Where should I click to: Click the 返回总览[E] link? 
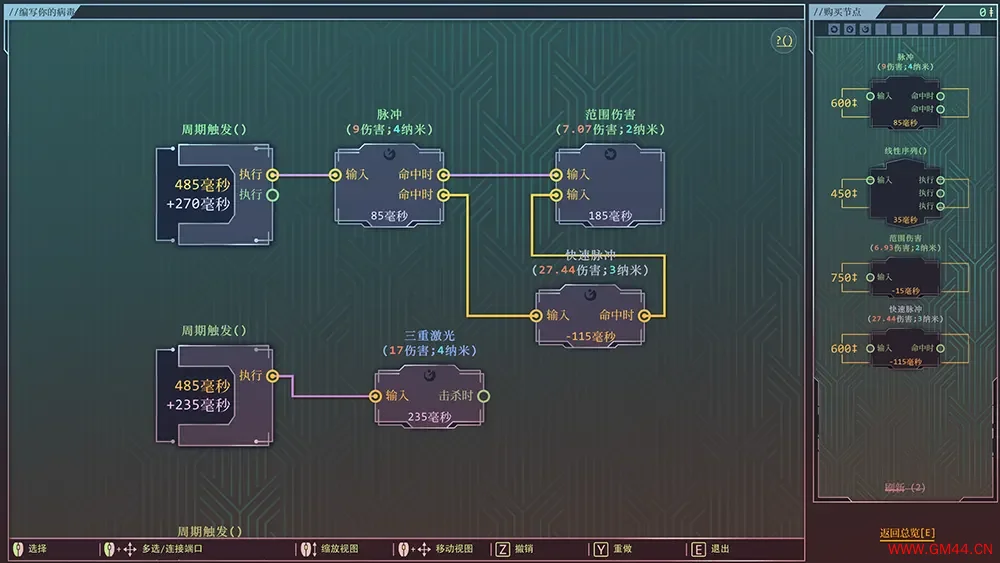(x=907, y=533)
